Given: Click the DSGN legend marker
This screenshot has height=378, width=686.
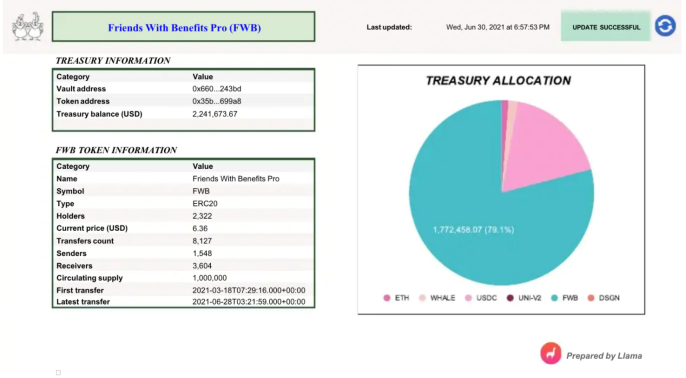Looking at the screenshot, I should point(591,298).
